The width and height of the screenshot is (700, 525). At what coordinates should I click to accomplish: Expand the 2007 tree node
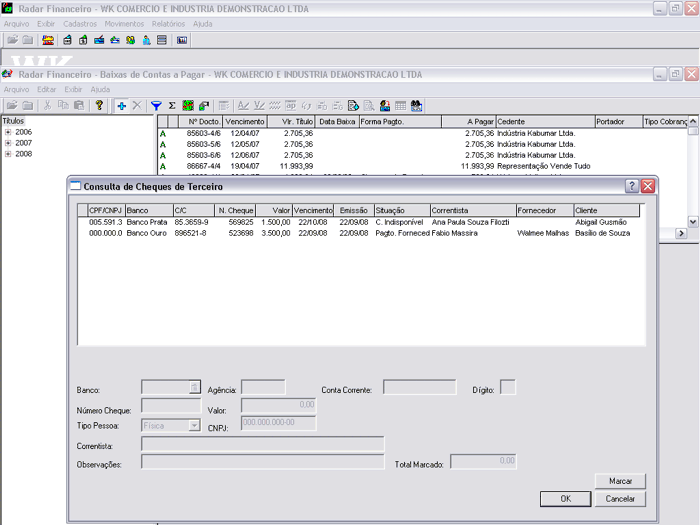point(8,143)
